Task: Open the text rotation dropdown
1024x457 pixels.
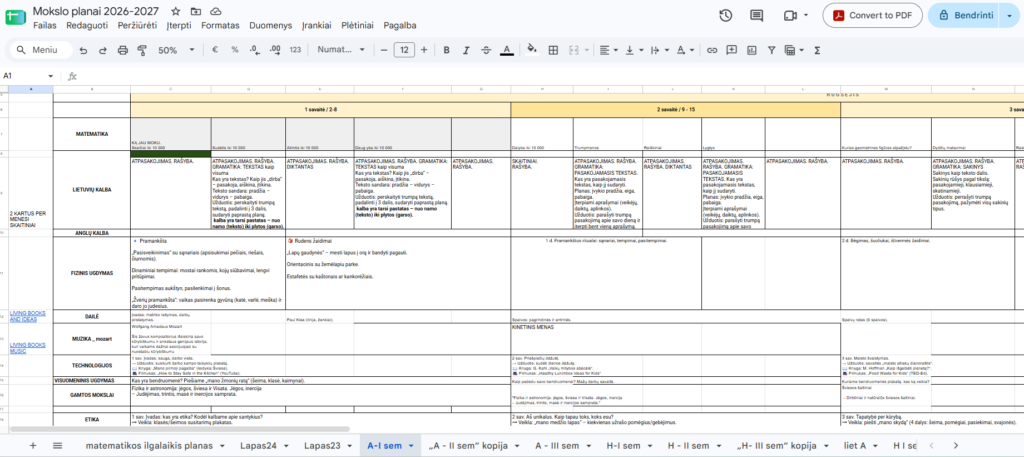Action: coord(685,50)
